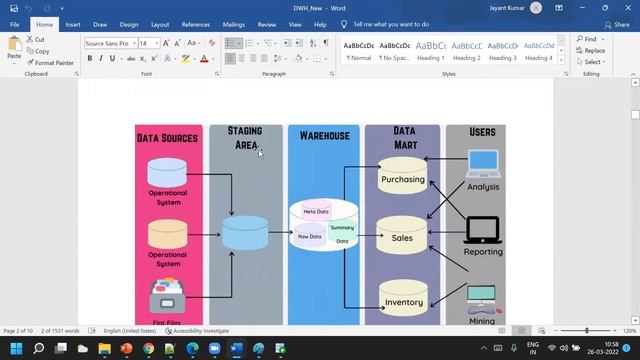Open the Paragraph dialog launcher
The height and width of the screenshot is (360, 640).
tap(332, 74)
